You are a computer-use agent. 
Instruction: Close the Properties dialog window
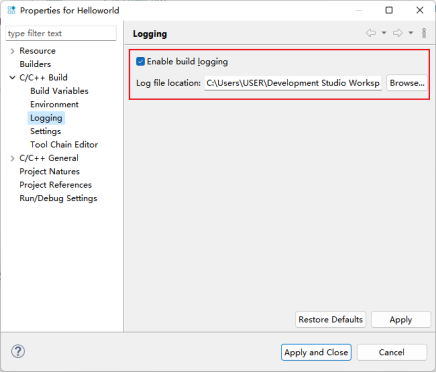420,10
